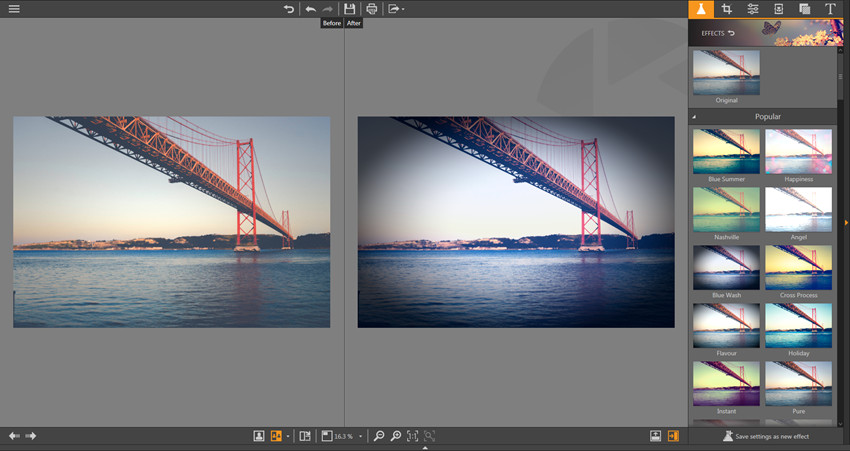
Task: Click the zoom to selection icon
Action: coord(429,436)
